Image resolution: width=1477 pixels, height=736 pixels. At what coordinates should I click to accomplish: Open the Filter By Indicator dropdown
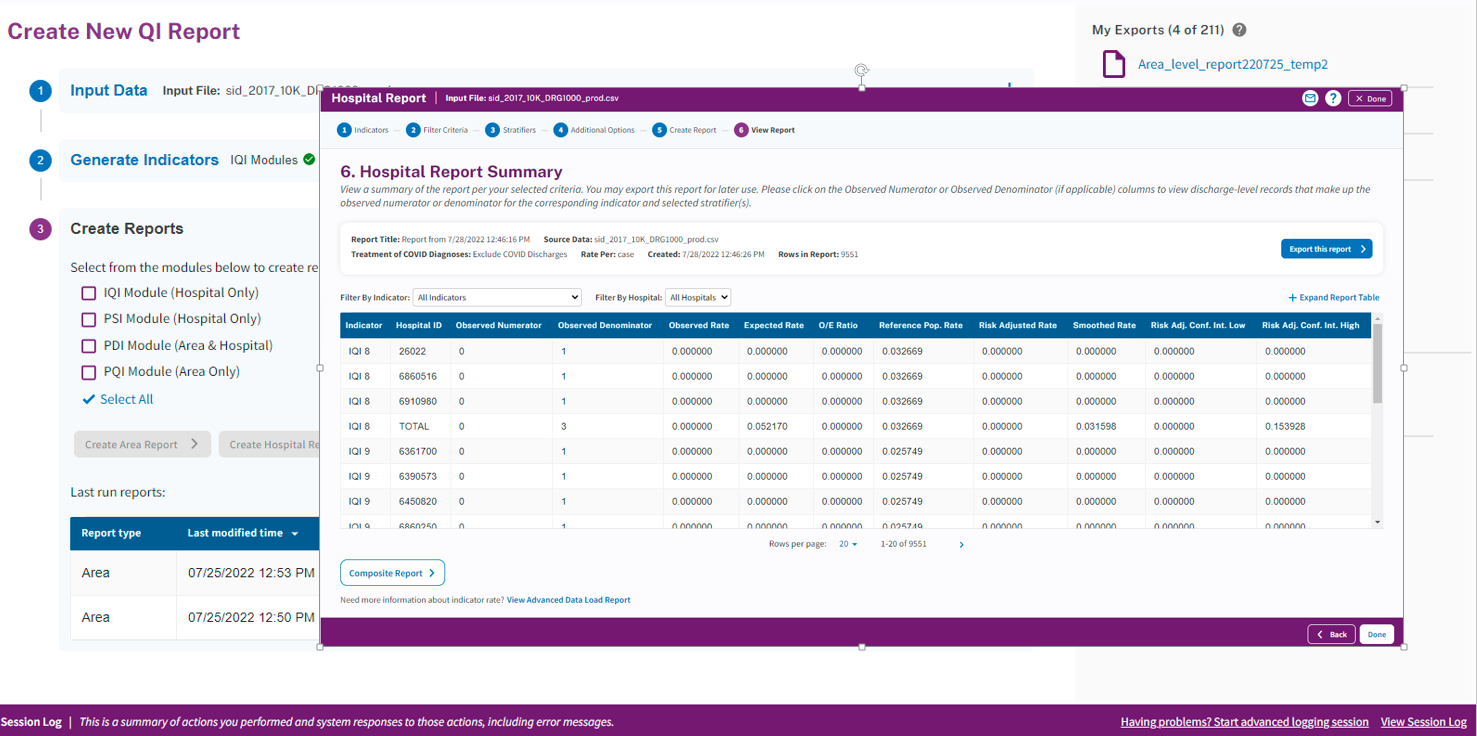[x=497, y=297]
